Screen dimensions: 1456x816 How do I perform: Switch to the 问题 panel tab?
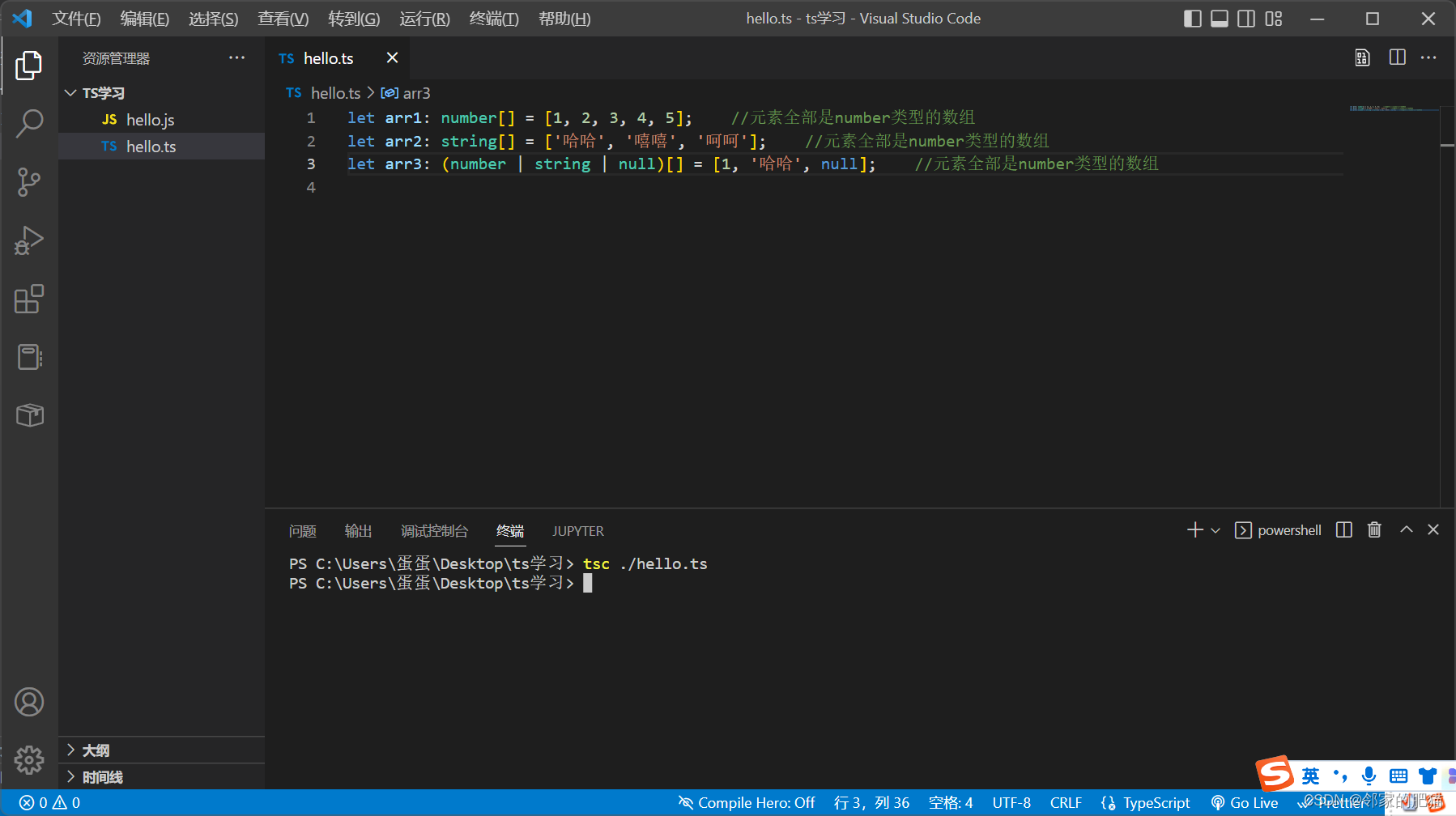303,531
